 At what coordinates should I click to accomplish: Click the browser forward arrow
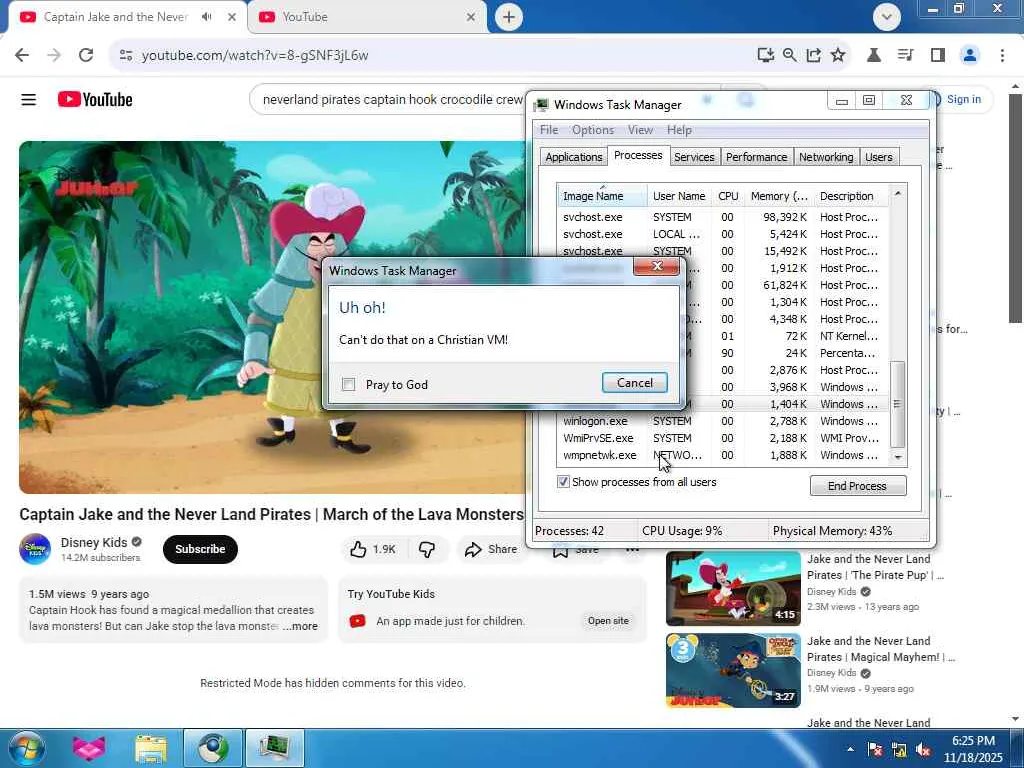(x=54, y=55)
